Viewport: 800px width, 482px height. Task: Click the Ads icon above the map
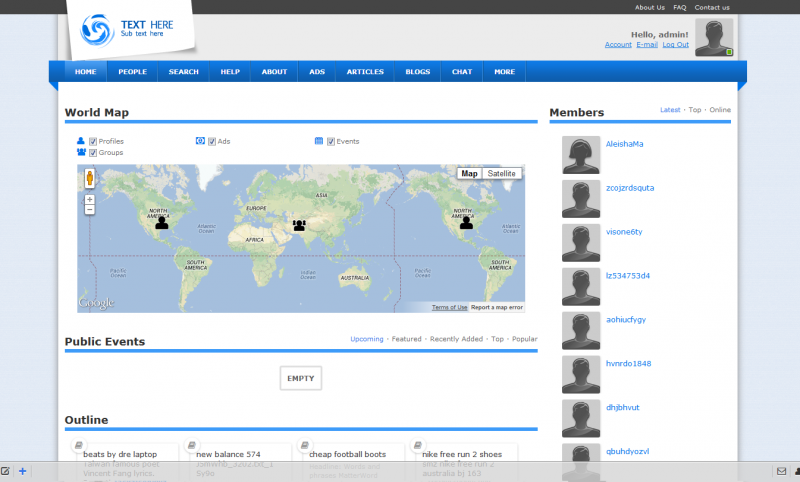click(x=201, y=141)
